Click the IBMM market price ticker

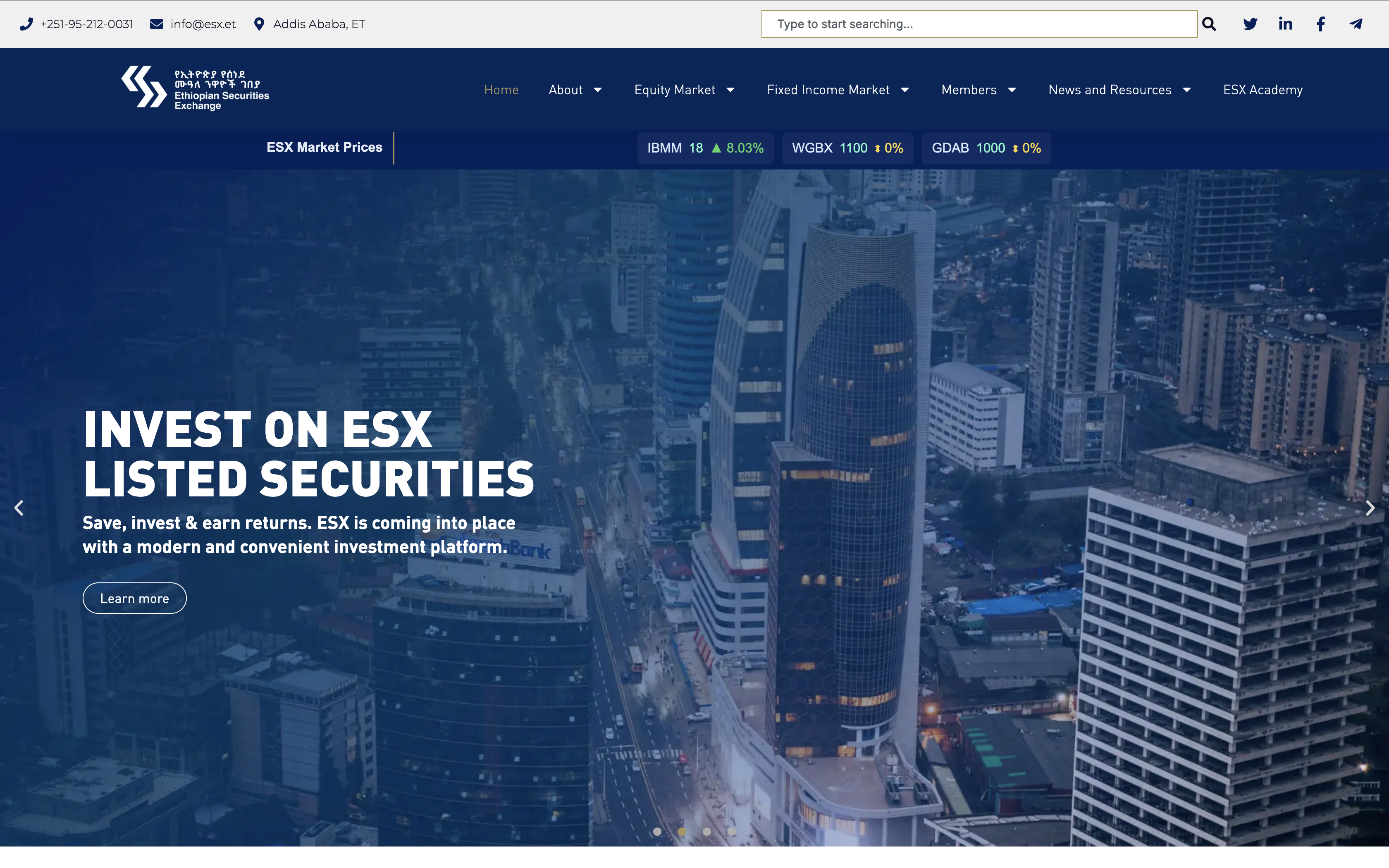coord(705,148)
